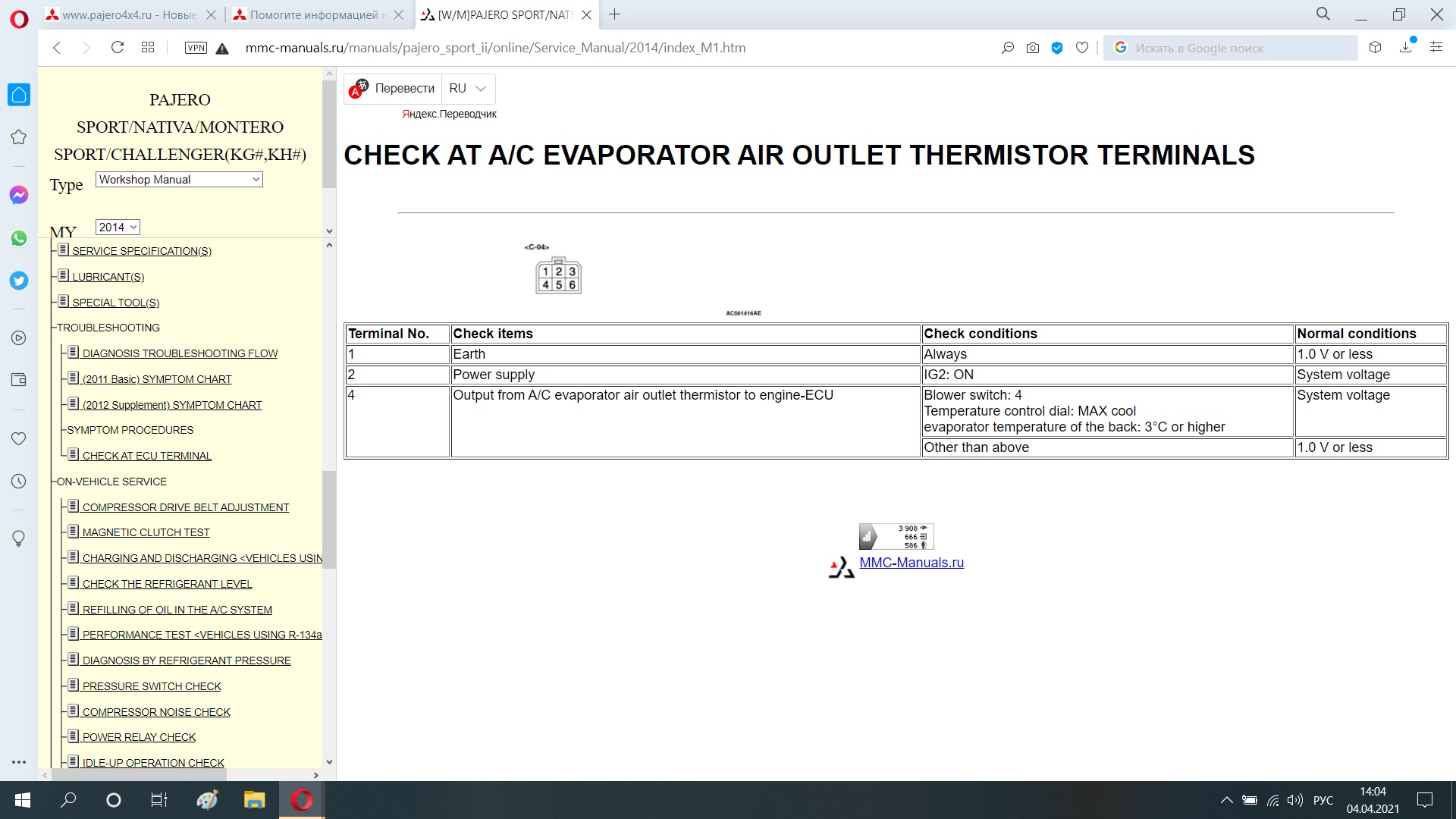Viewport: 1456px width, 819px height.
Task: Open Messenger in Opera sidebar
Action: coord(19,195)
